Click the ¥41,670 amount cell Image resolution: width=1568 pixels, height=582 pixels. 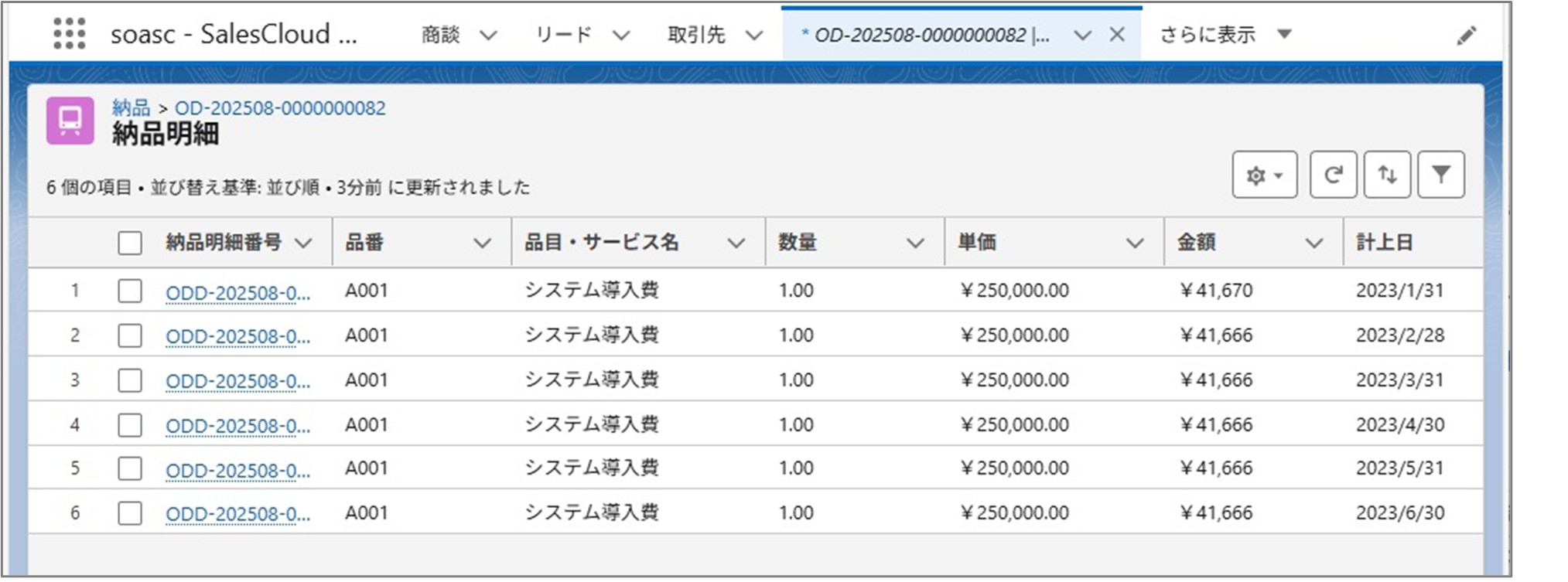click(1217, 291)
